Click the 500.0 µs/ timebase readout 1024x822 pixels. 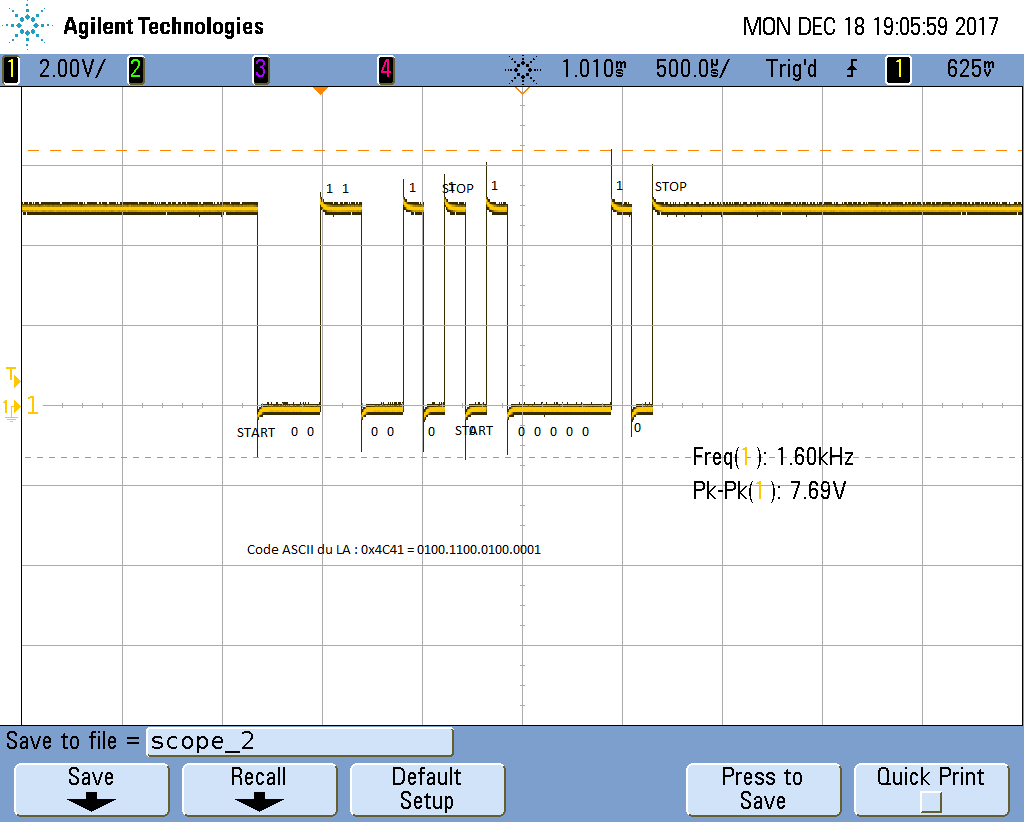click(692, 70)
